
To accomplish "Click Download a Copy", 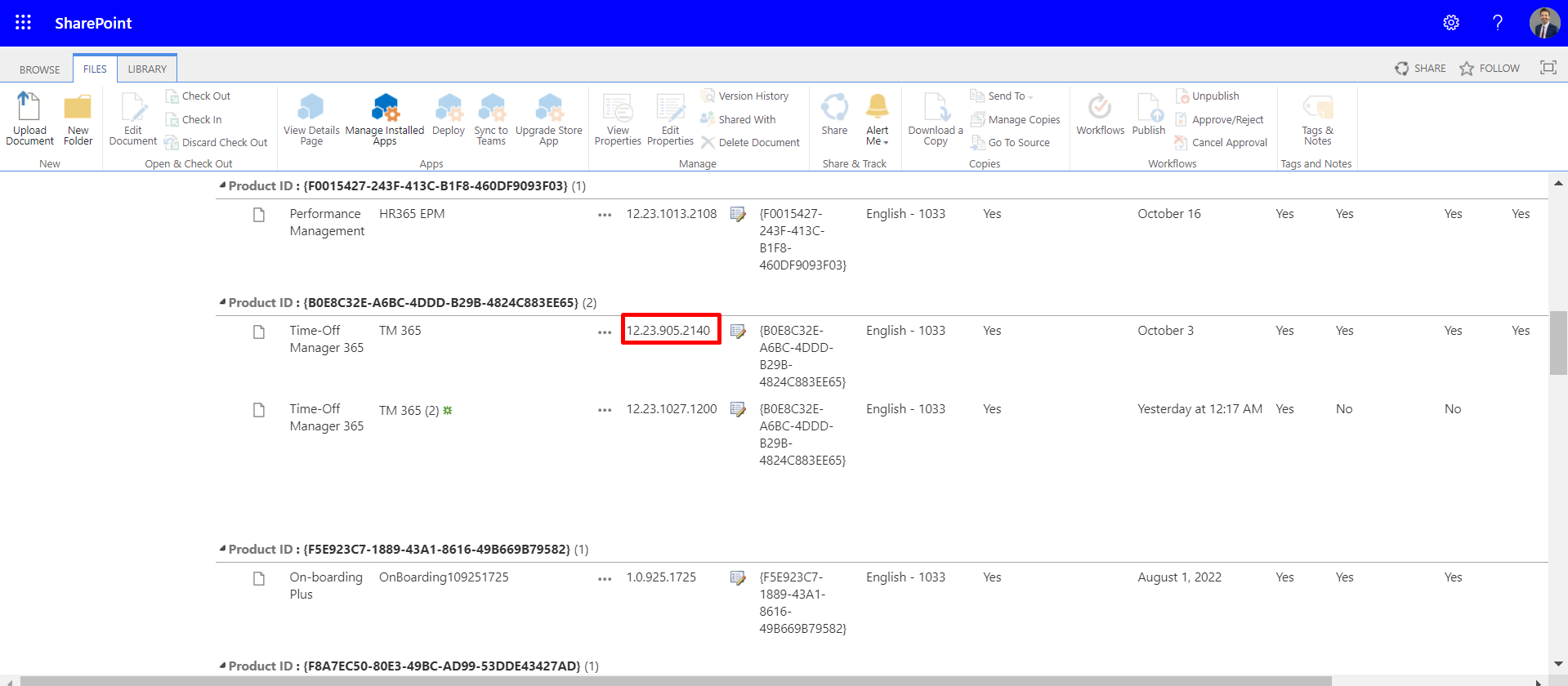I will 936,119.
